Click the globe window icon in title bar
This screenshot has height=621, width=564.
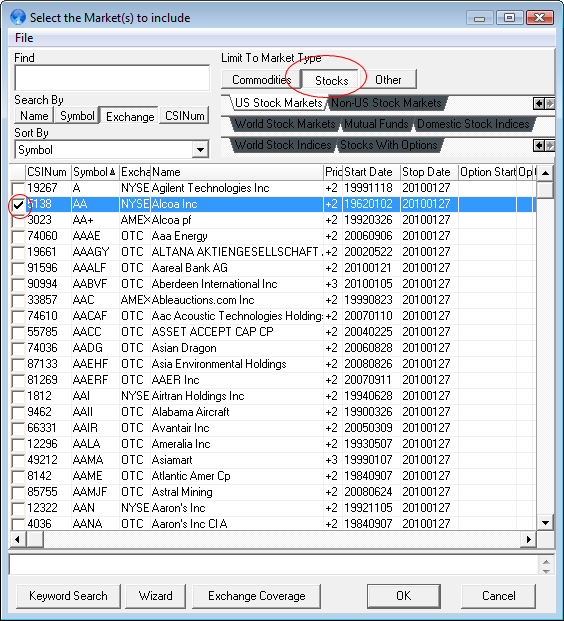pos(18,17)
